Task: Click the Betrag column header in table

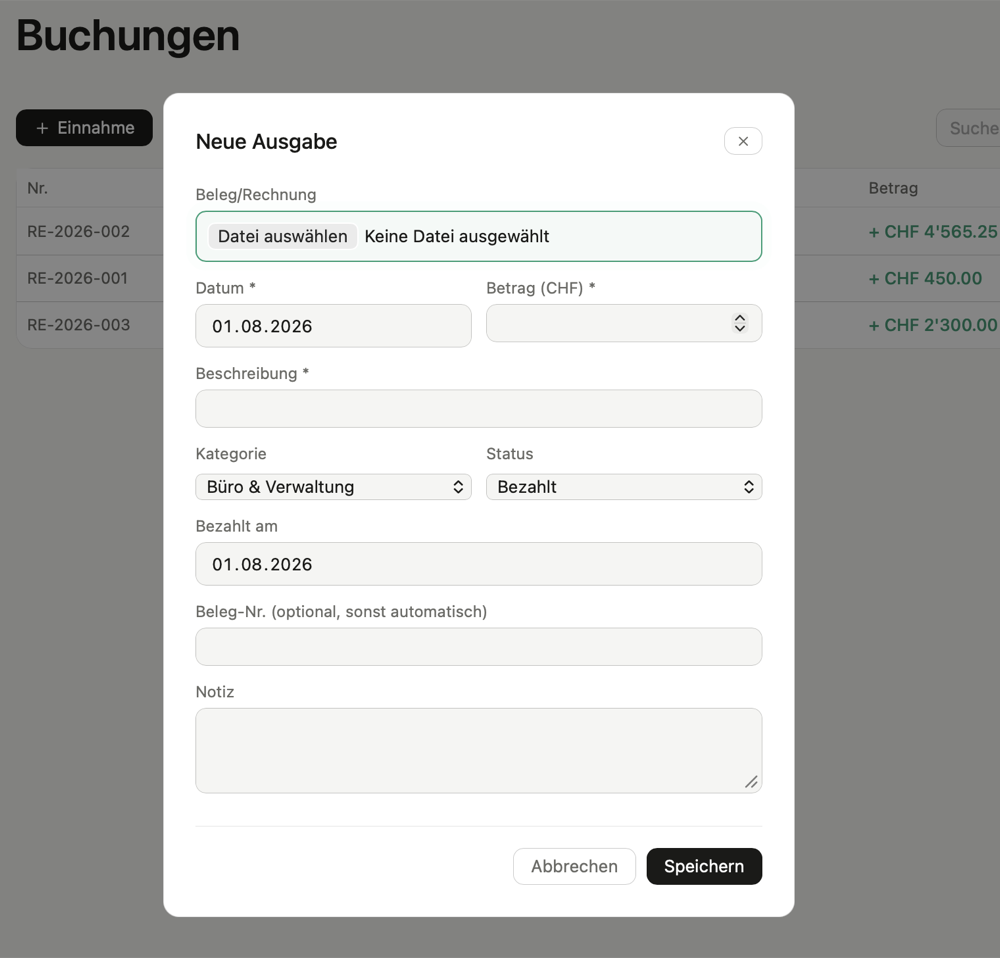Action: pos(893,188)
